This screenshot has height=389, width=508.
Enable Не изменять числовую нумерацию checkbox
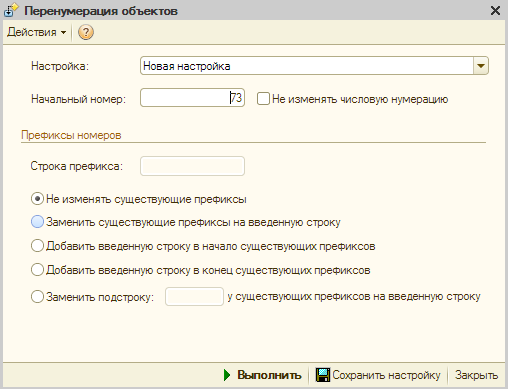pos(263,99)
